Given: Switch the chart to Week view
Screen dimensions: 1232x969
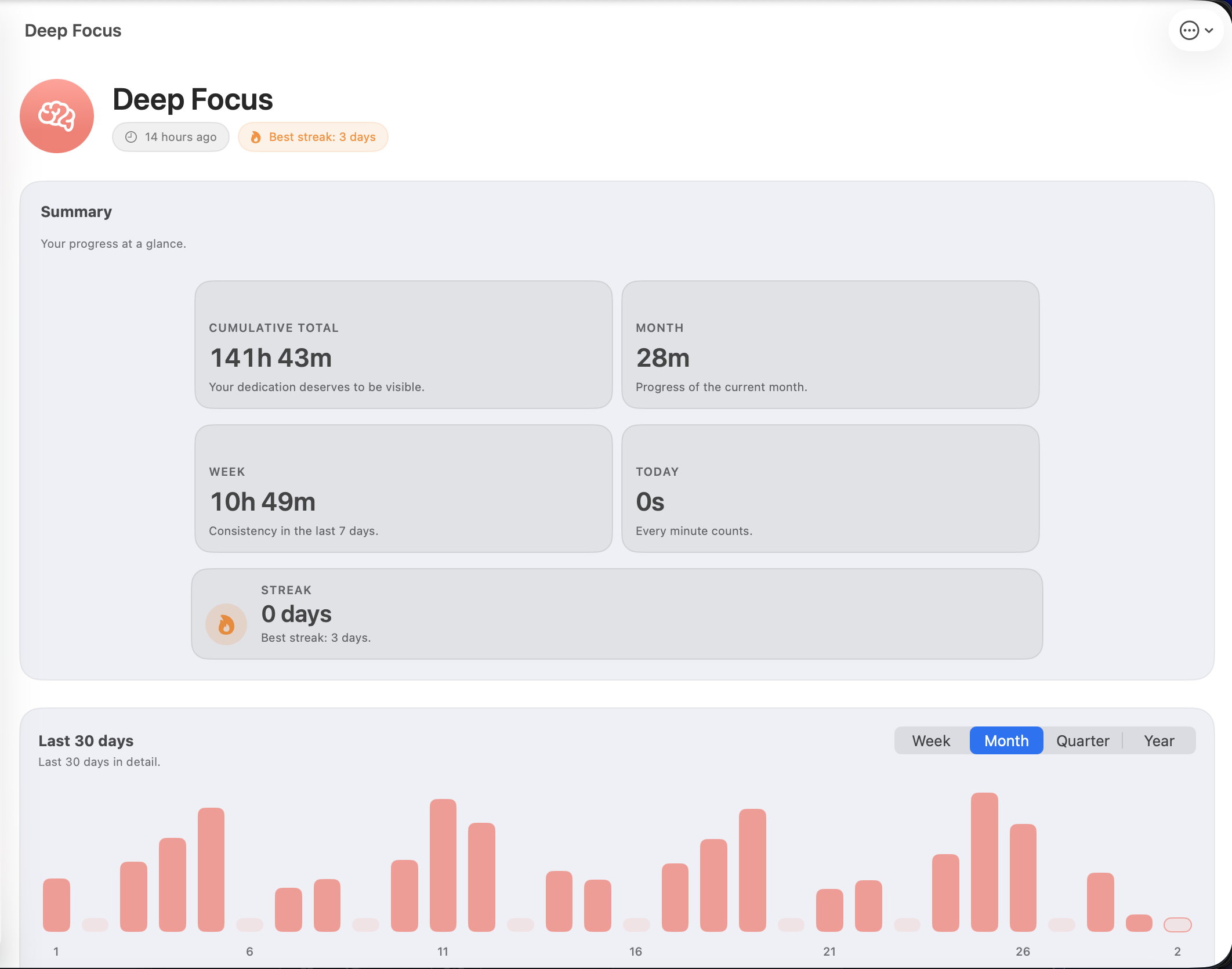Looking at the screenshot, I should click(x=930, y=740).
